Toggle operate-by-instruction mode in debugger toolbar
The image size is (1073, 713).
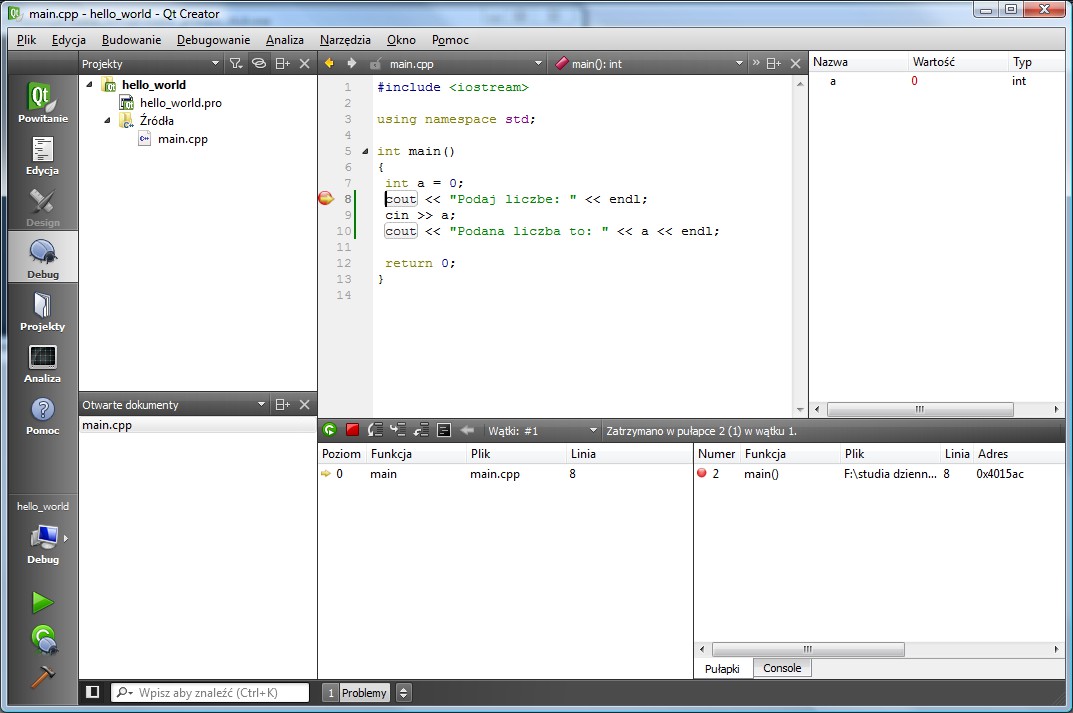pos(444,430)
